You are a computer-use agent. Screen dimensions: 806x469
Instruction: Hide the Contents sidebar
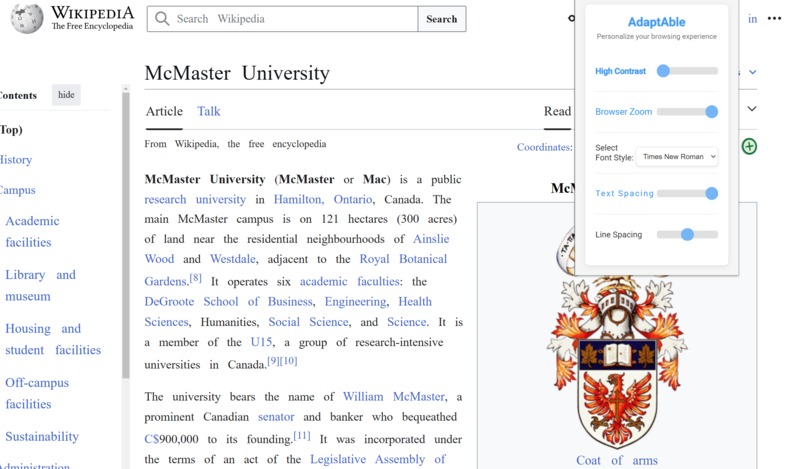(x=66, y=95)
